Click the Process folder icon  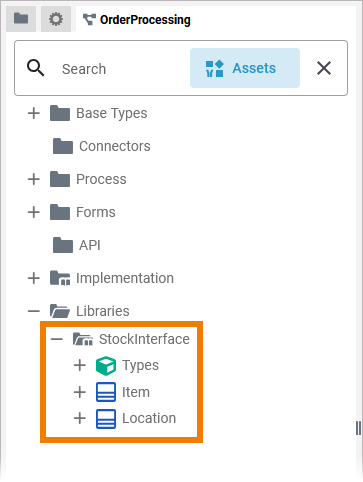pos(60,179)
